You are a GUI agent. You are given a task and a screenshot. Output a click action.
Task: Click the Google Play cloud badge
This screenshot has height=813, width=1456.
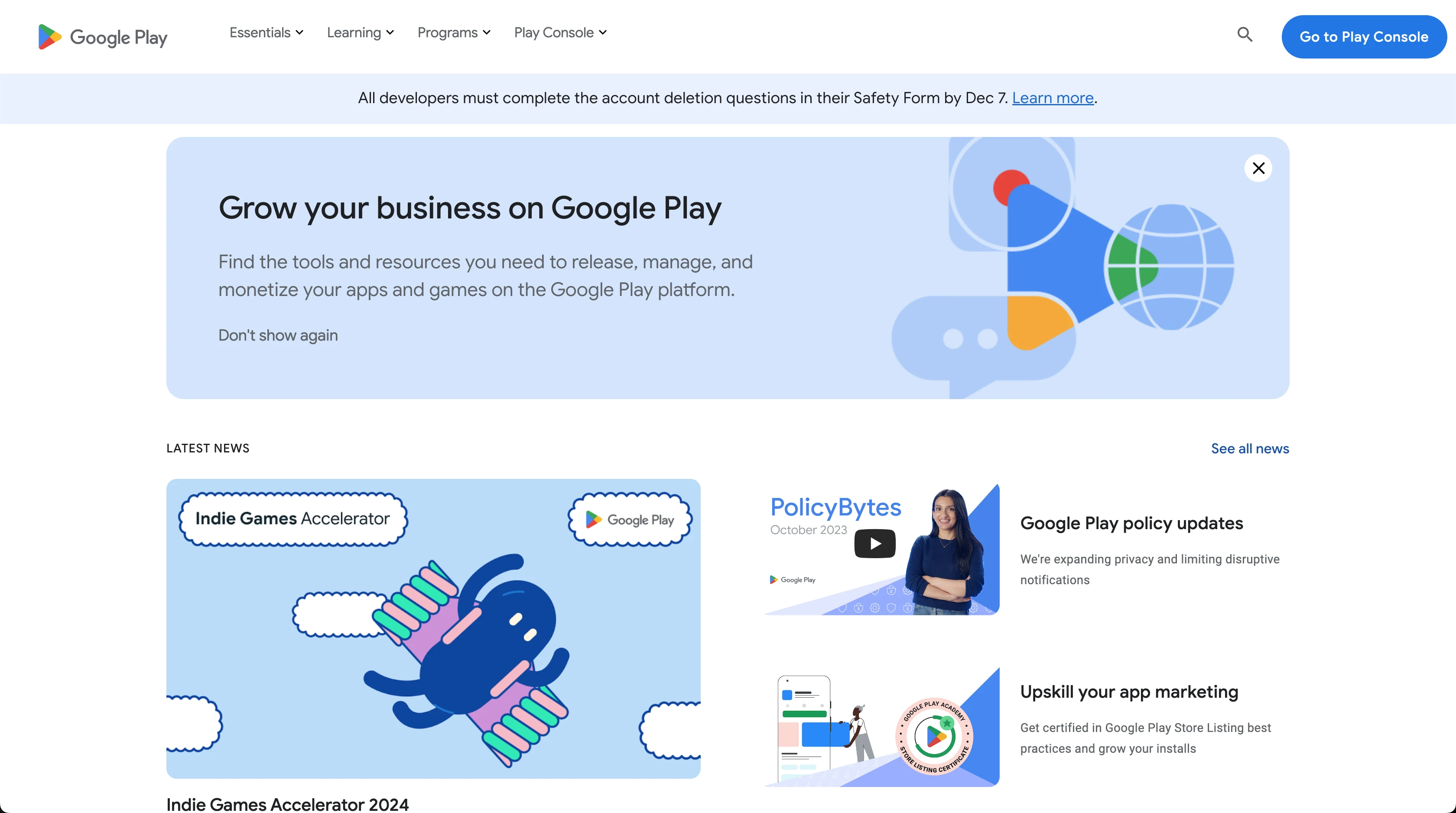pos(630,520)
